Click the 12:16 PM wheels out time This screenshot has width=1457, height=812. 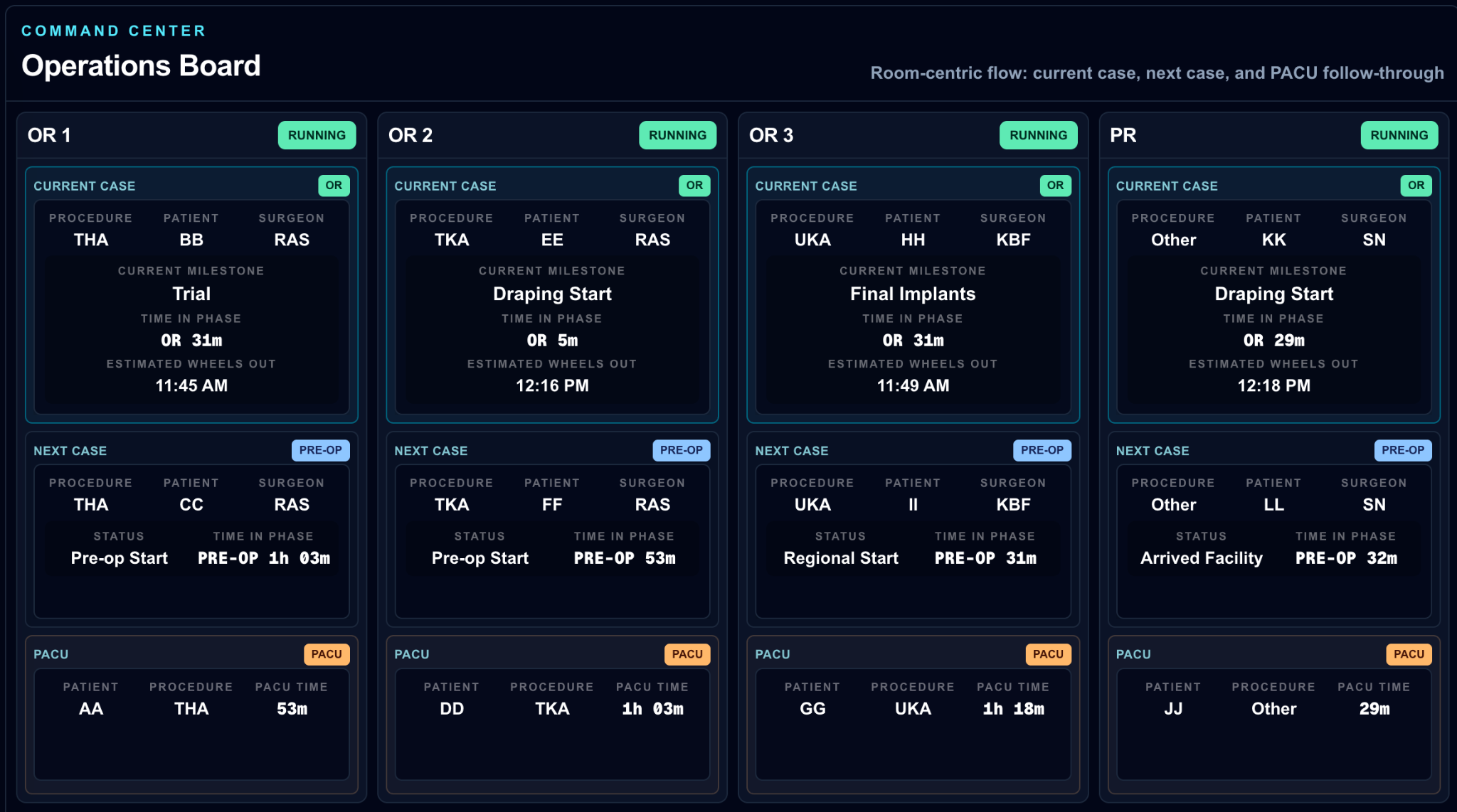pos(552,385)
